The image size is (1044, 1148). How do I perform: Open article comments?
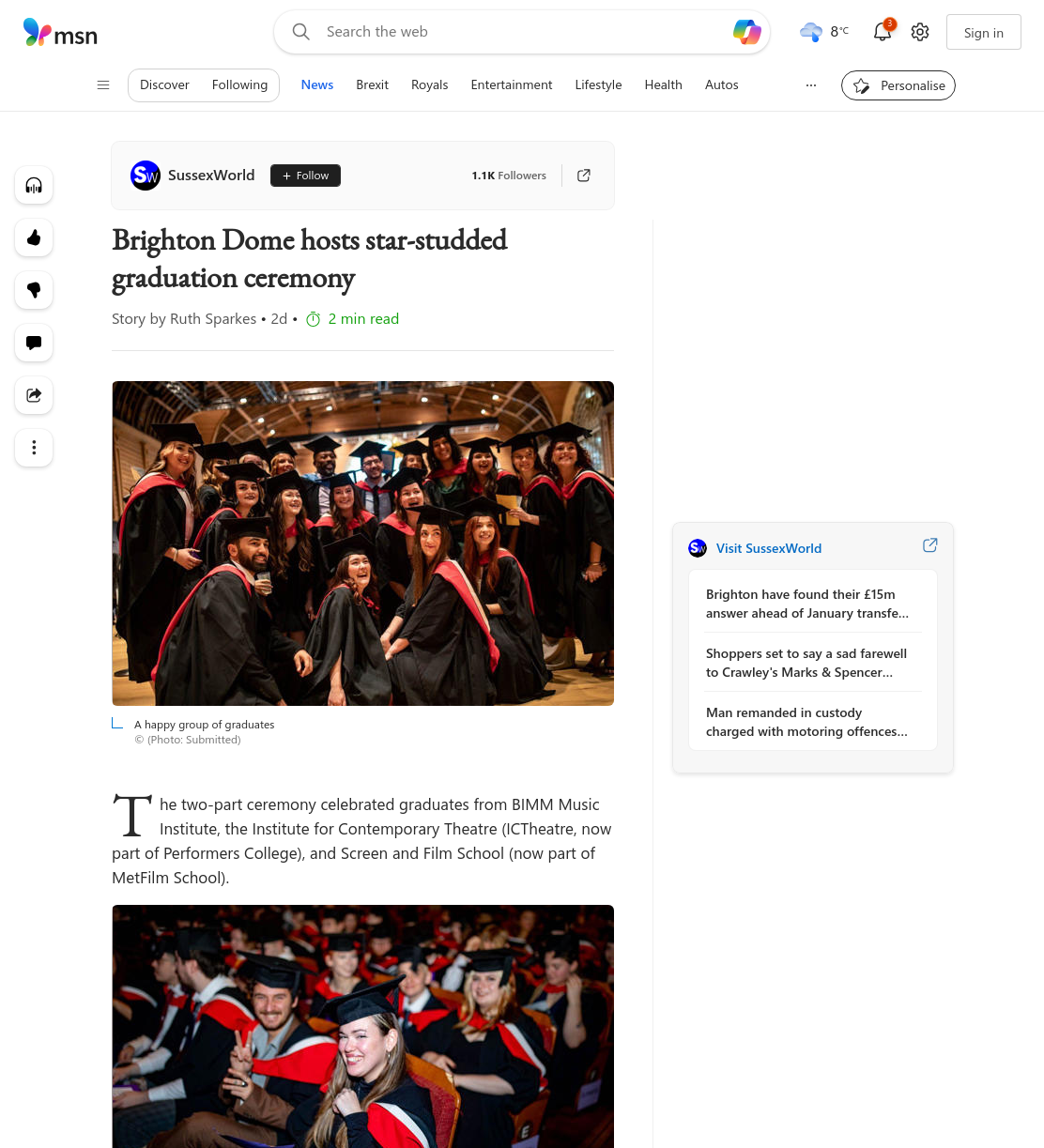coord(34,343)
